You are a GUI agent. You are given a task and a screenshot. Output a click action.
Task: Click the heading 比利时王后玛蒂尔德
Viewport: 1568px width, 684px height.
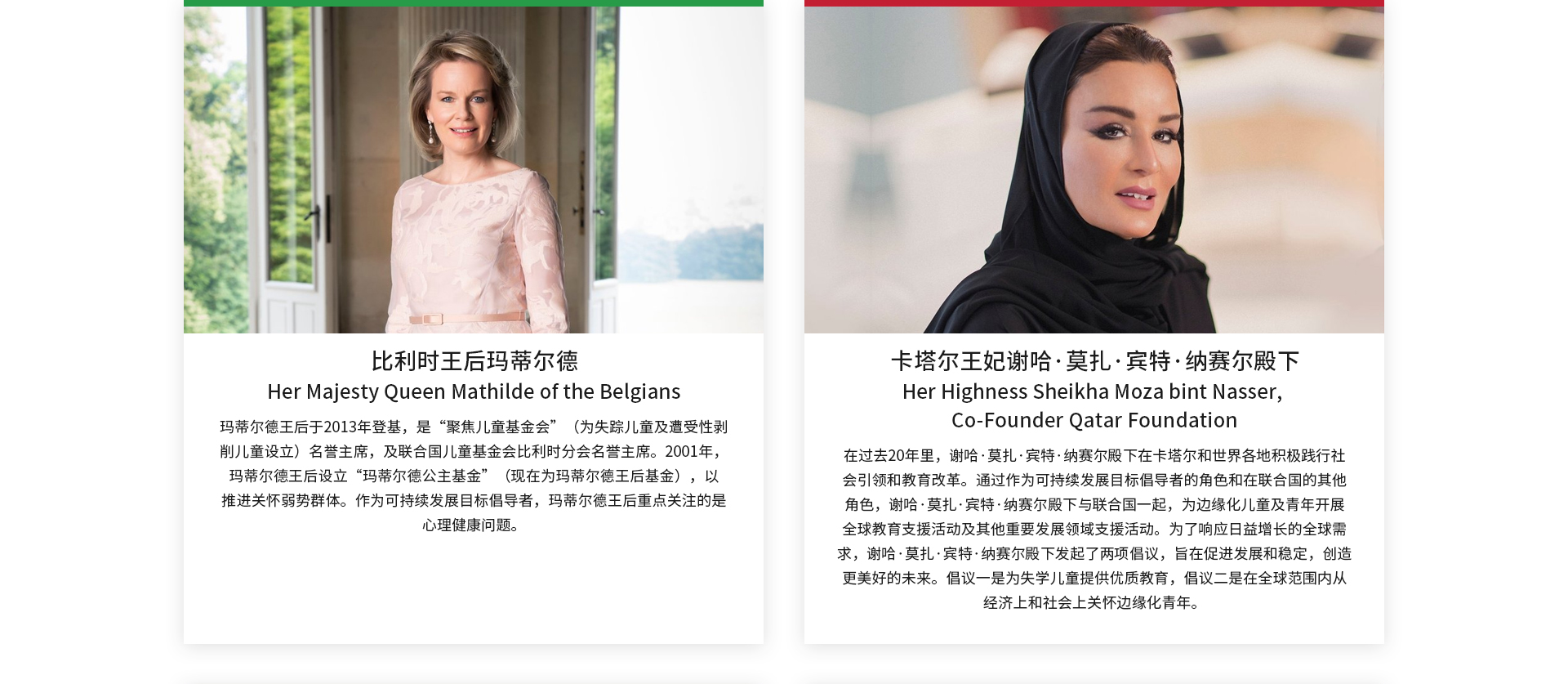pos(474,360)
